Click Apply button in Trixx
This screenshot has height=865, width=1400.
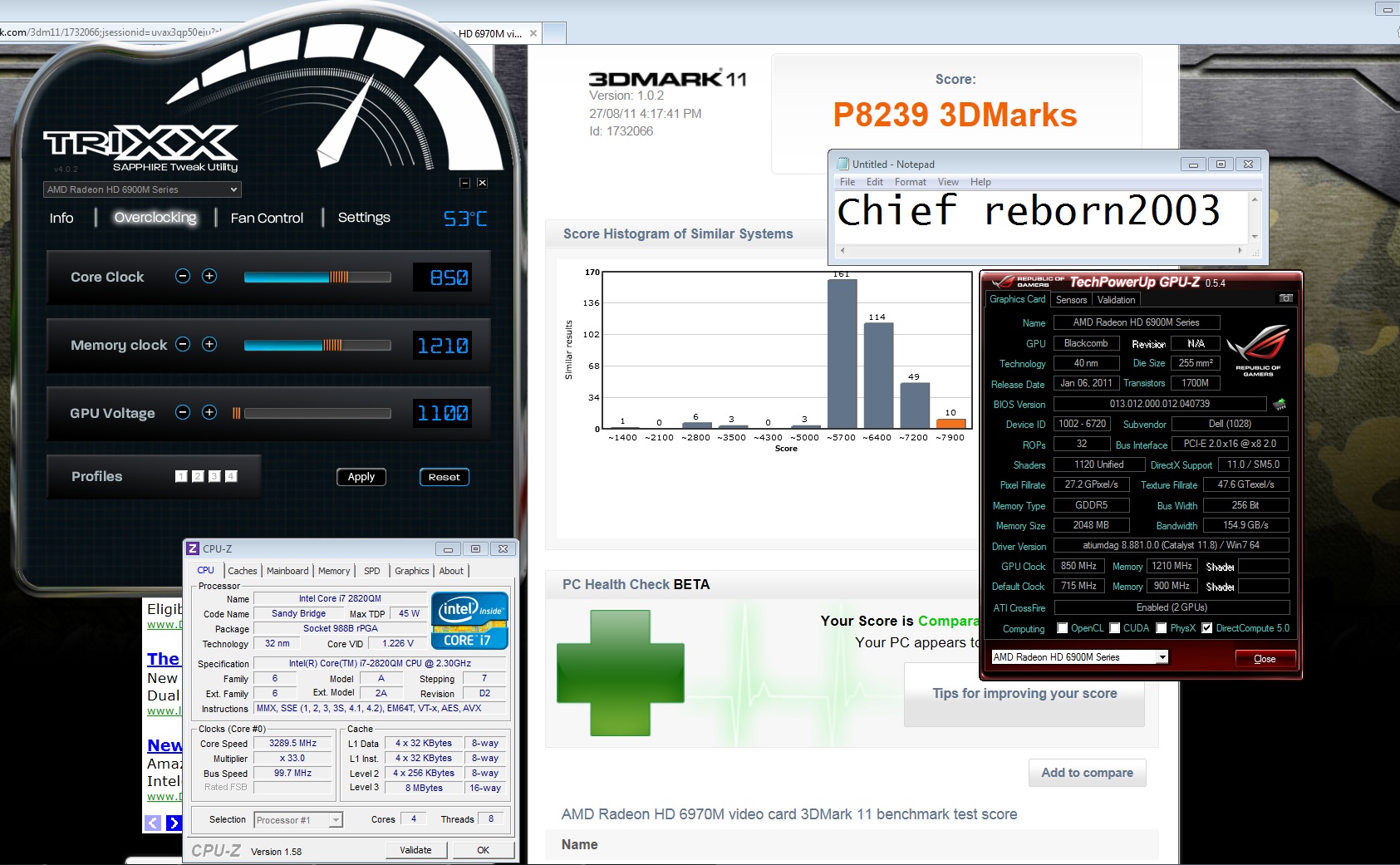[361, 477]
